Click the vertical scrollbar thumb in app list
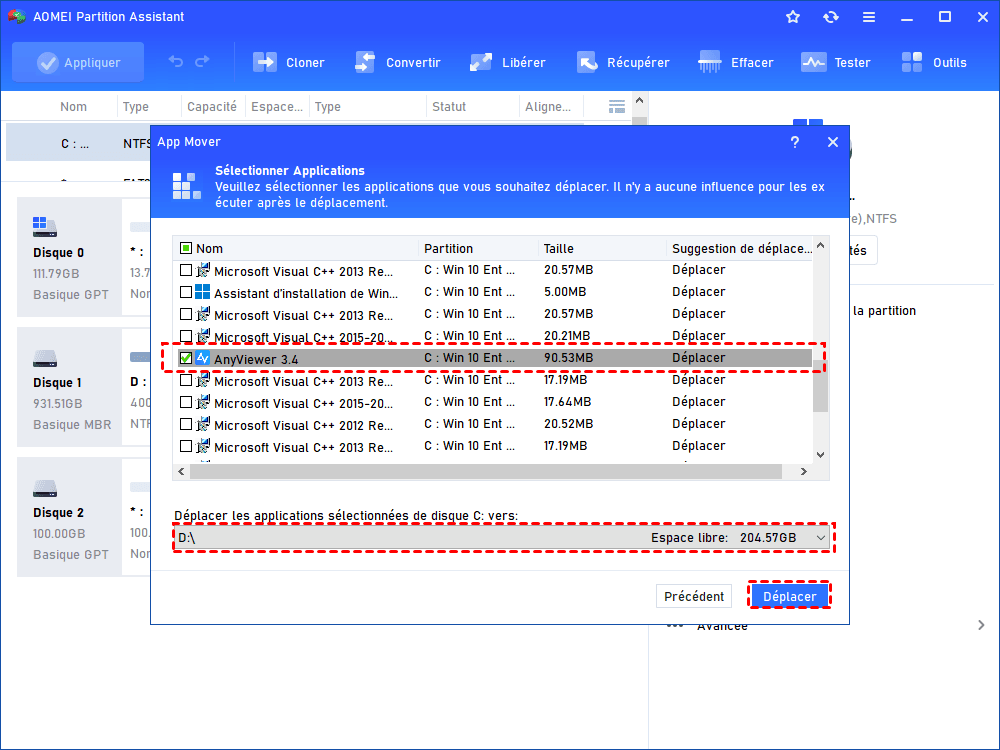 (x=821, y=387)
